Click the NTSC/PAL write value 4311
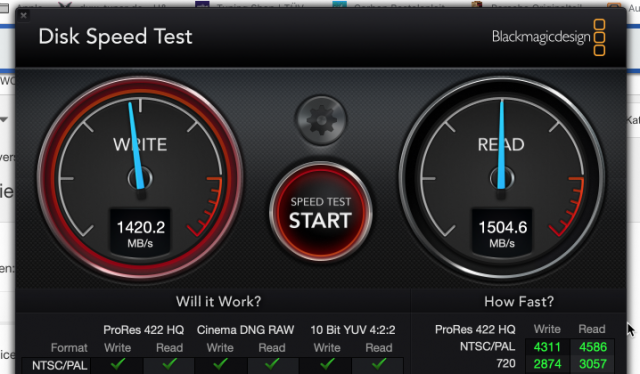The image size is (640, 374). click(x=547, y=347)
